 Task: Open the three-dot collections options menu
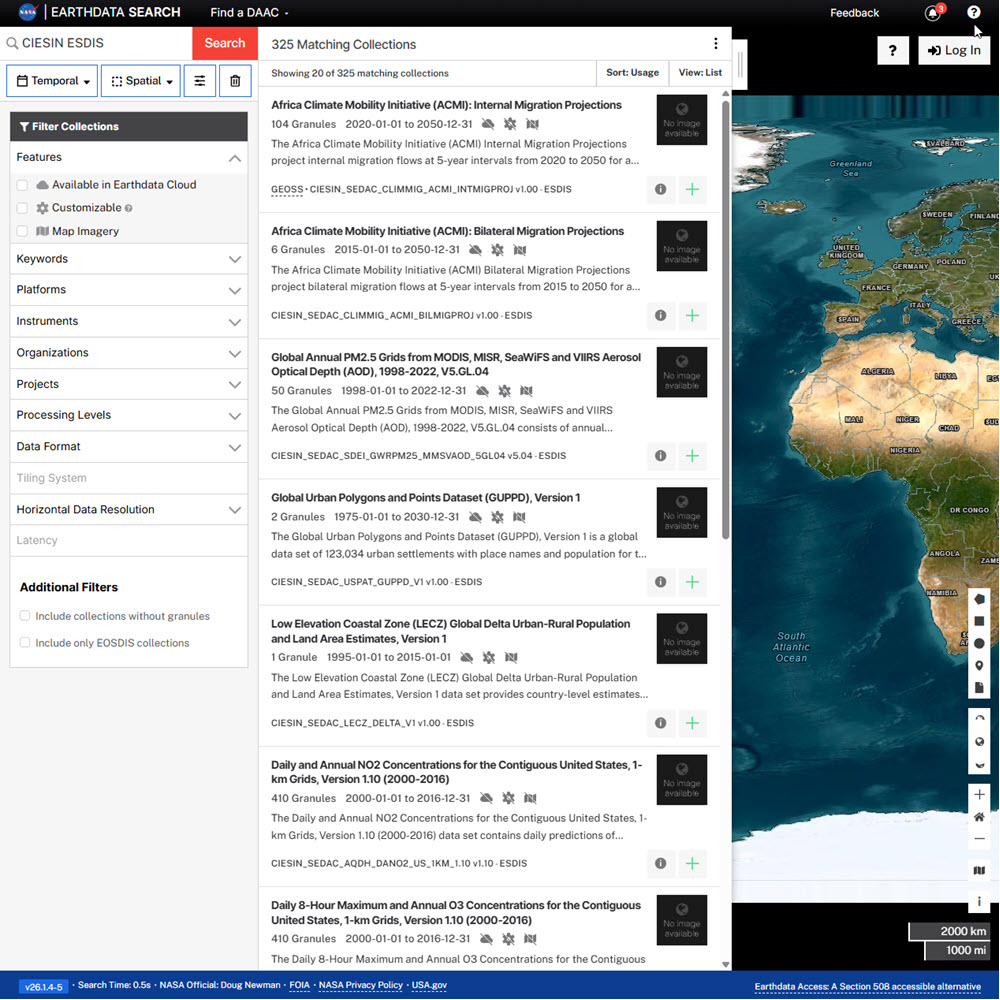pyautogui.click(x=716, y=43)
